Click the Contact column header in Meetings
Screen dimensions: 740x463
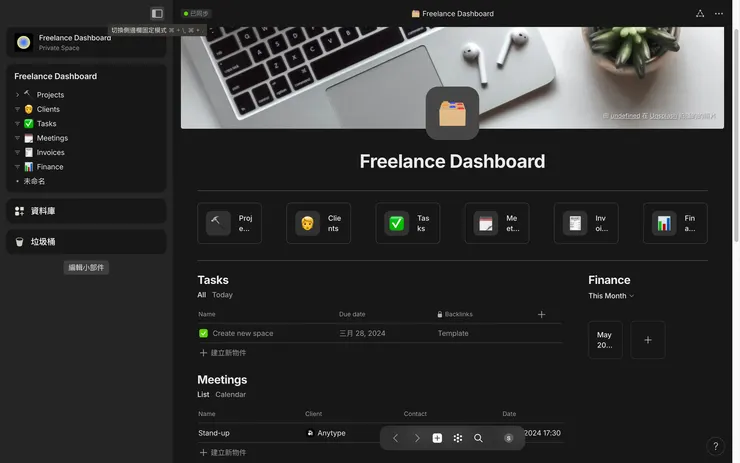click(415, 414)
